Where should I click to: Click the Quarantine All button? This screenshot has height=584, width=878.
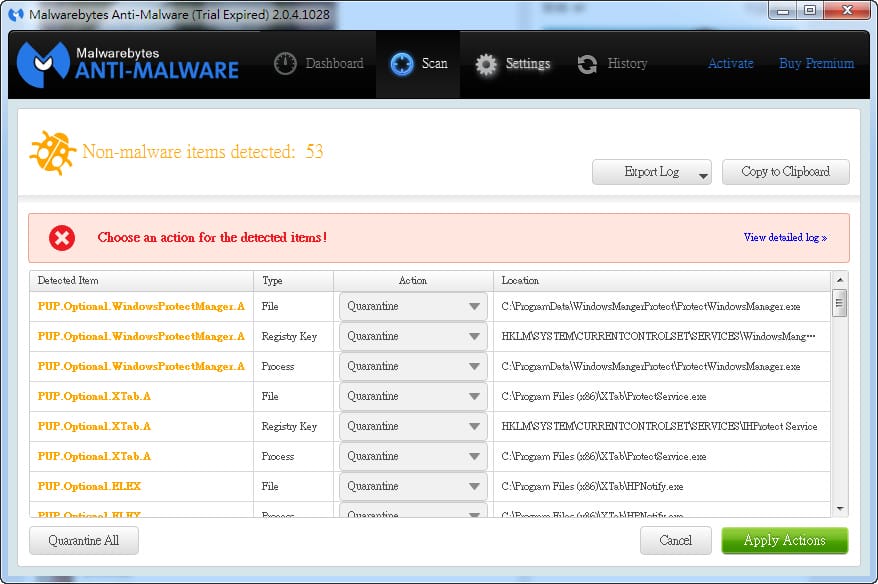pos(83,540)
